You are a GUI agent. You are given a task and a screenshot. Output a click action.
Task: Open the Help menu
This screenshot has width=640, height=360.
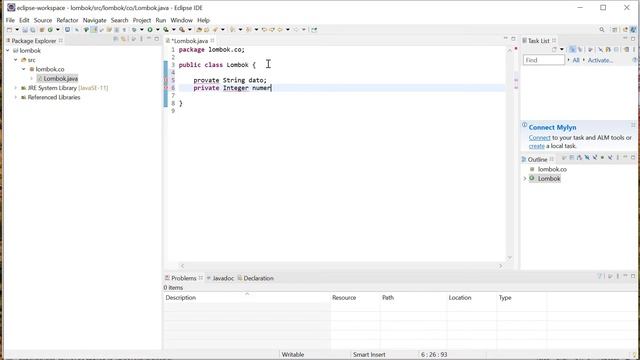coord(203,20)
